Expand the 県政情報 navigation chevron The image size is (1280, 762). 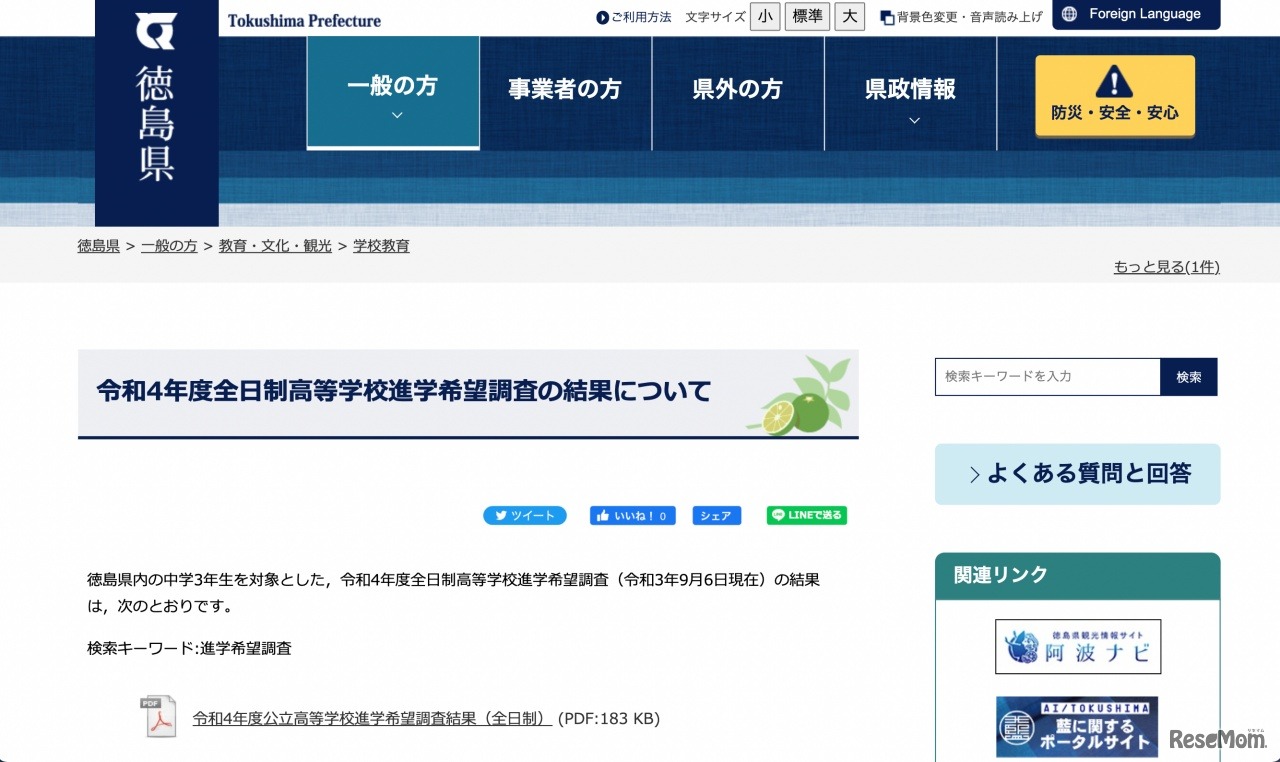tap(913, 120)
